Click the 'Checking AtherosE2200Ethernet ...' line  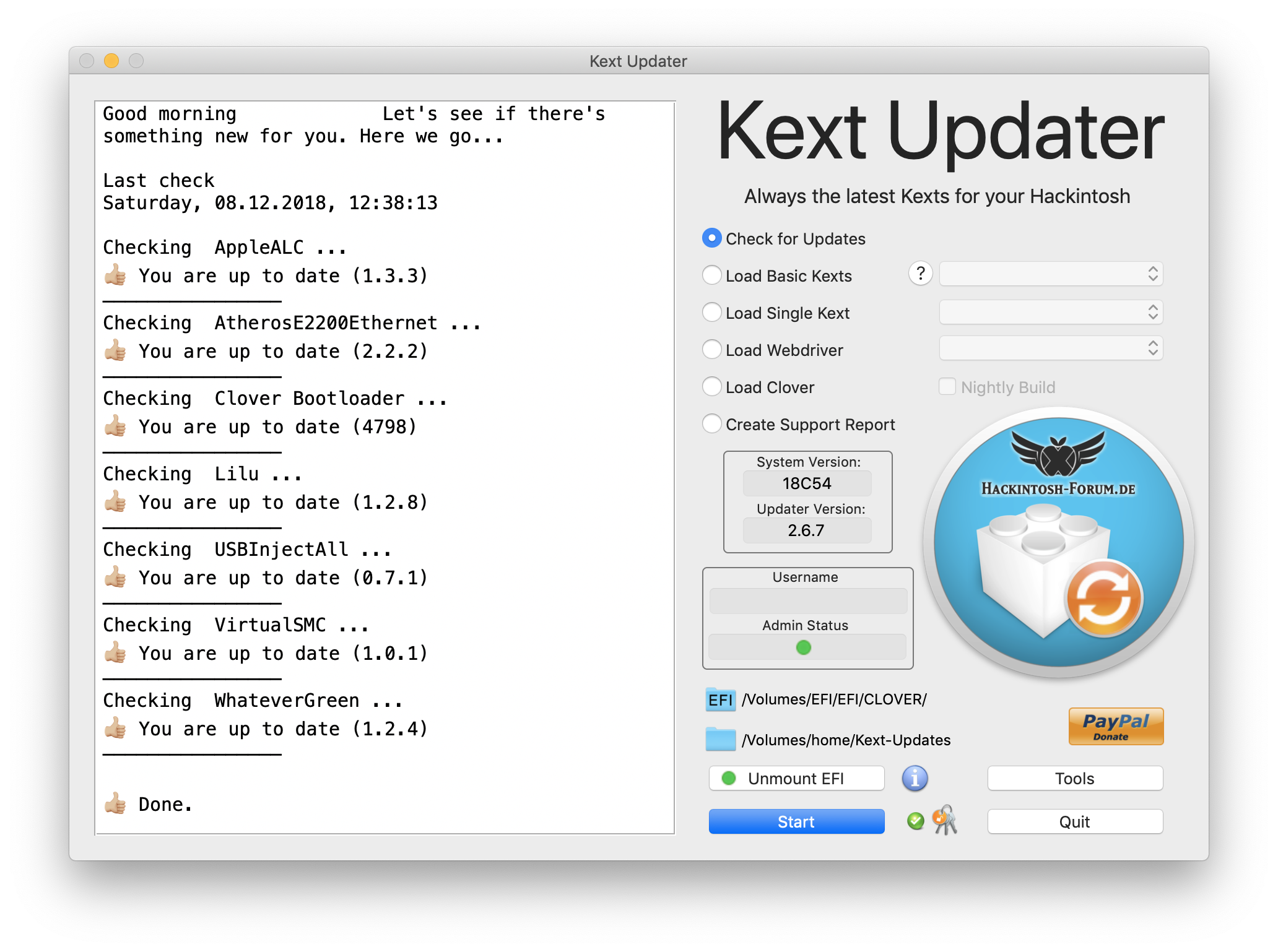292,323
